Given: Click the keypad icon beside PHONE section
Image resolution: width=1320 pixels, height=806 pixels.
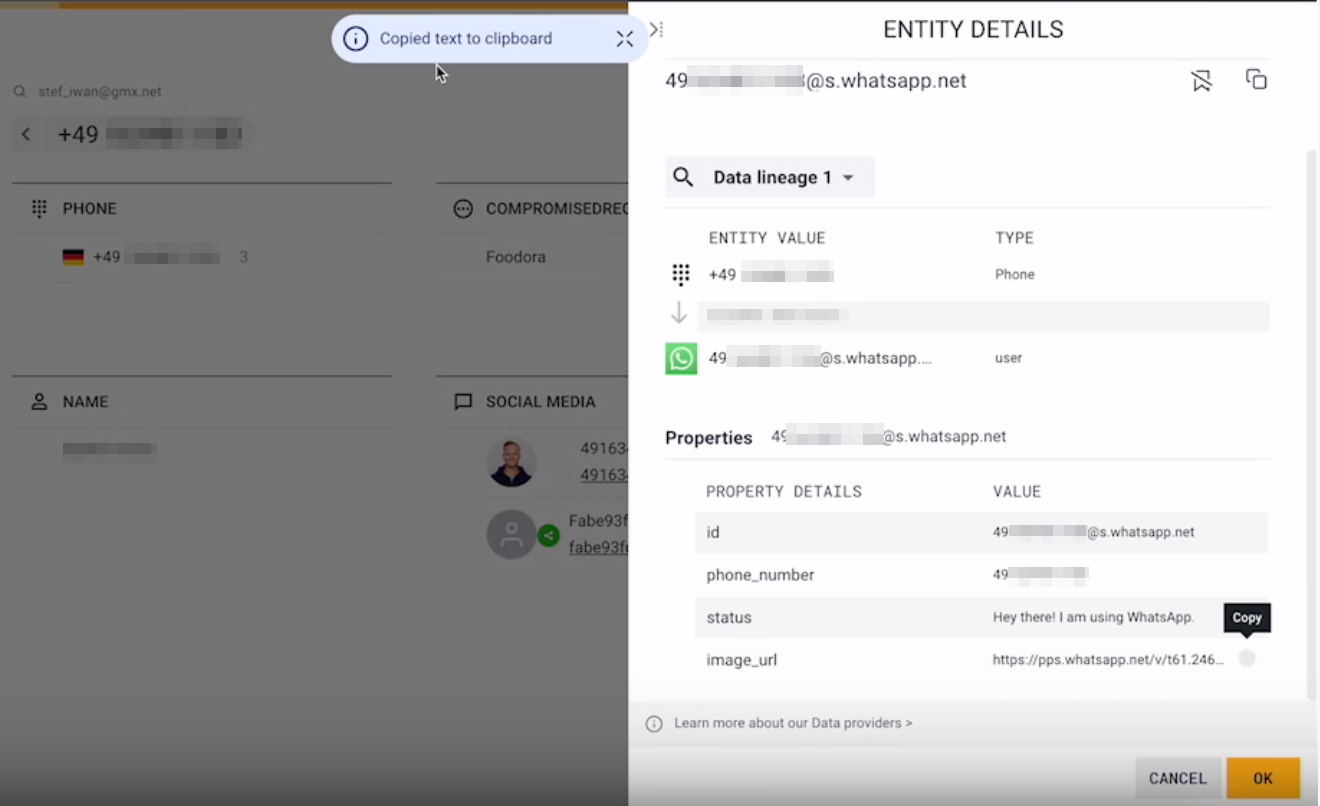Looking at the screenshot, I should click(39, 208).
